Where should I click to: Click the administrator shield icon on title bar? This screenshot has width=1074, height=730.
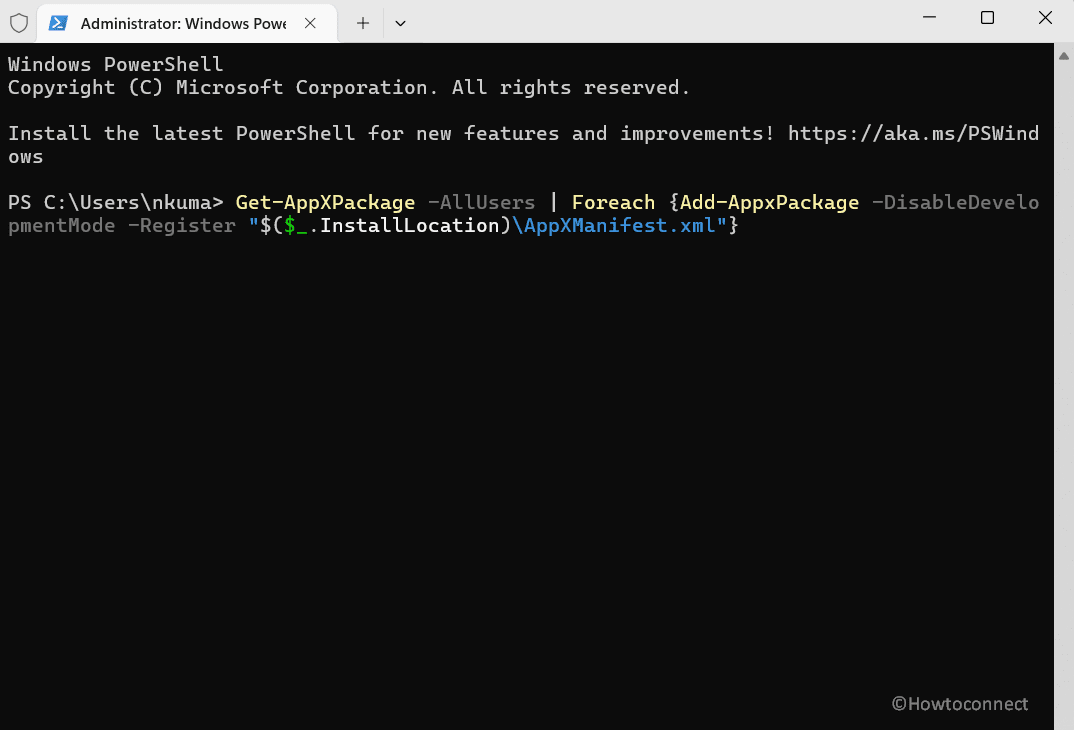[19, 22]
